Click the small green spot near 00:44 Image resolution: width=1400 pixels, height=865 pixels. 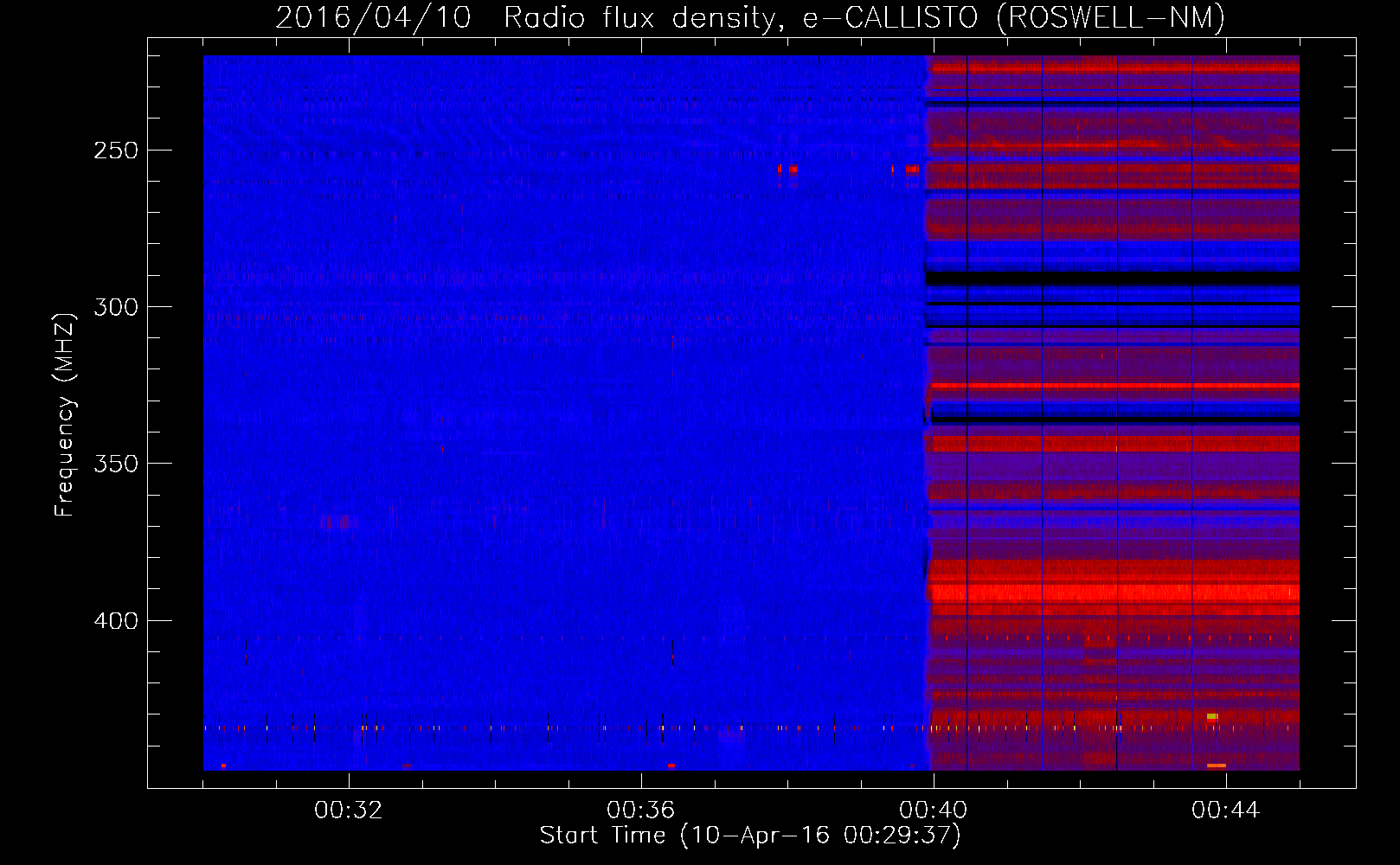(1212, 716)
